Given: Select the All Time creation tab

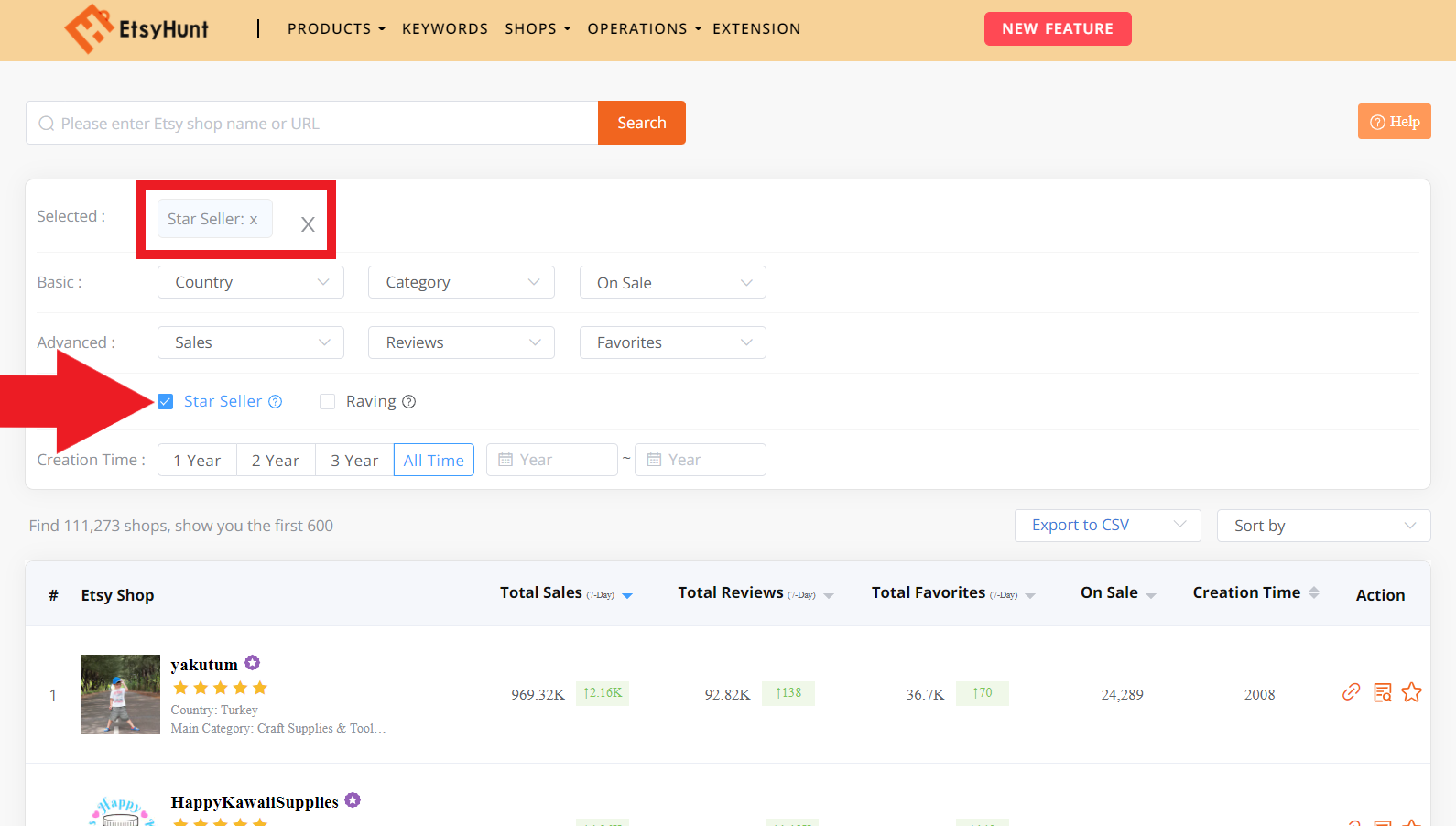Looking at the screenshot, I should 434,460.
